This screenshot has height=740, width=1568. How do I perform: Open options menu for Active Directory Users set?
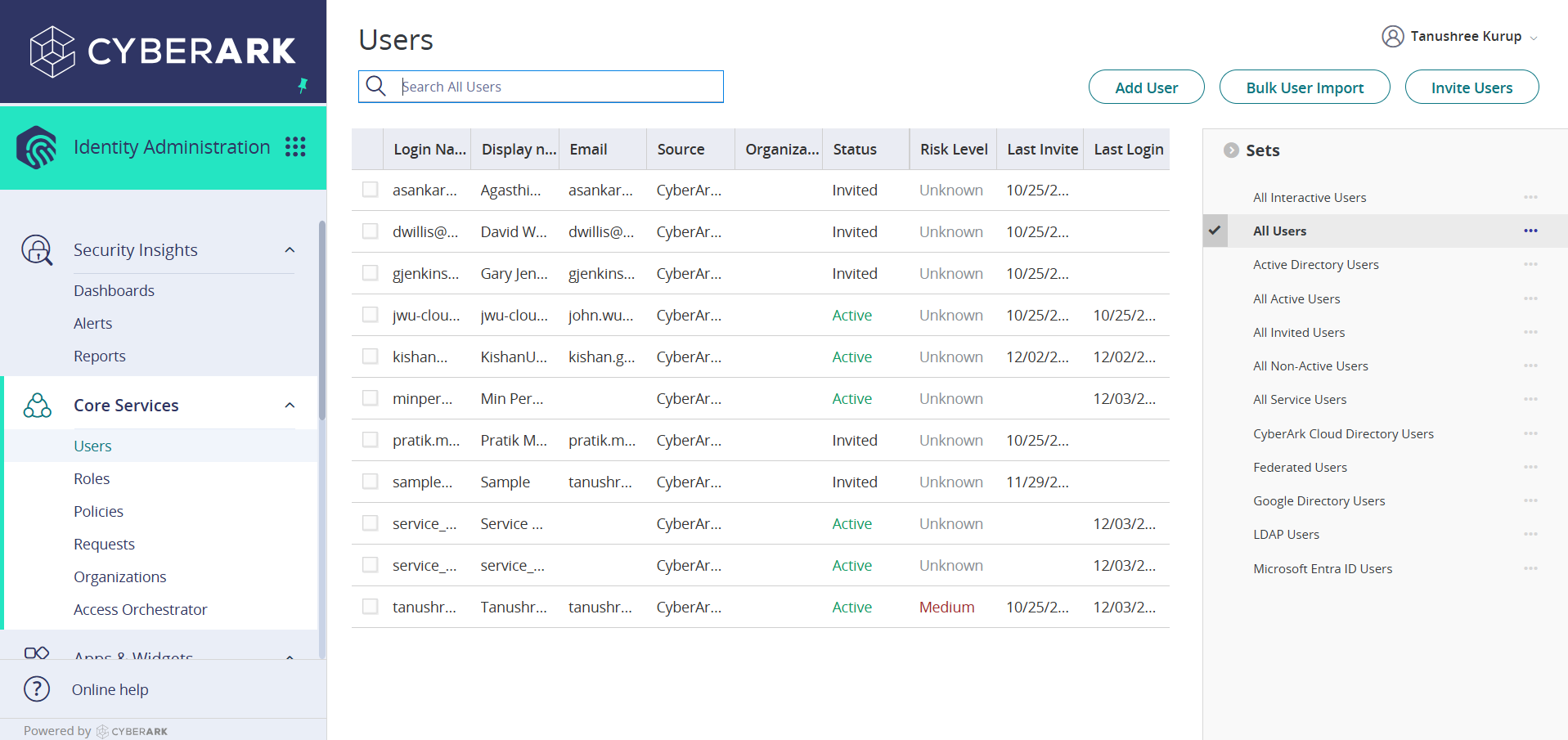pyautogui.click(x=1530, y=264)
